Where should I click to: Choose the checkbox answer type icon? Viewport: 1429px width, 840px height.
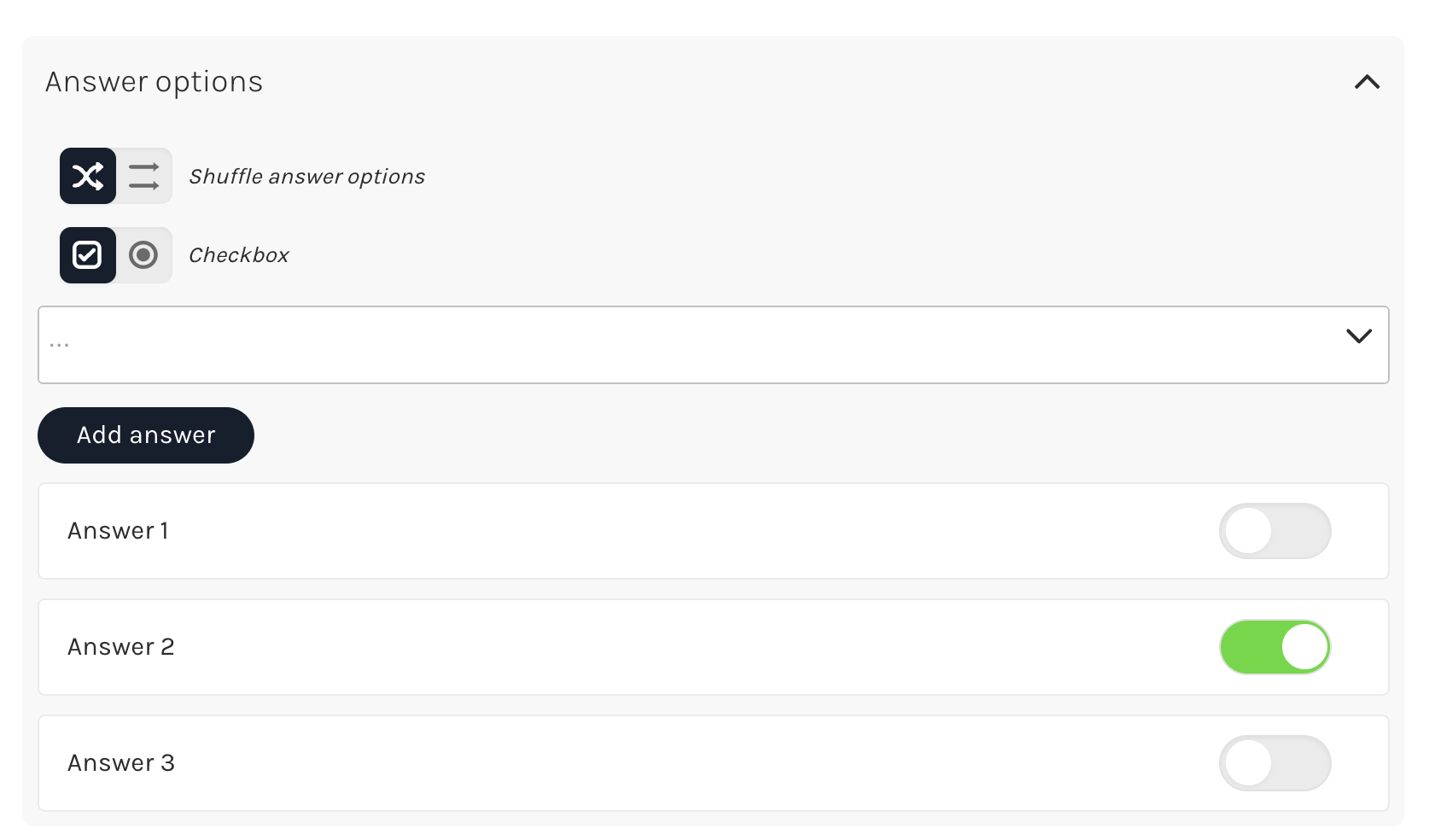[88, 255]
